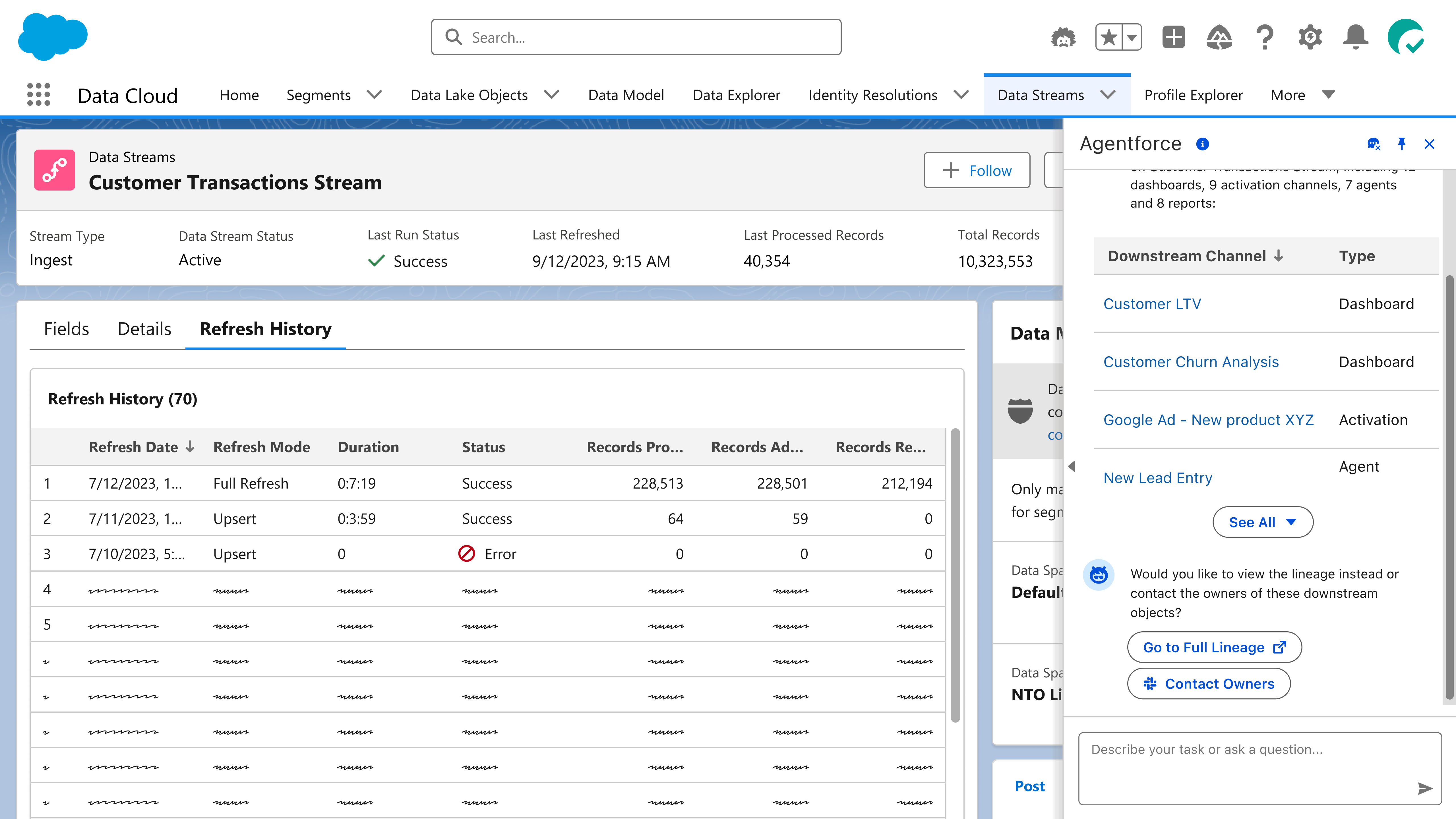Image resolution: width=1456 pixels, height=819 pixels.
Task: Click the Last Processed Records value 40,354
Action: (x=766, y=261)
